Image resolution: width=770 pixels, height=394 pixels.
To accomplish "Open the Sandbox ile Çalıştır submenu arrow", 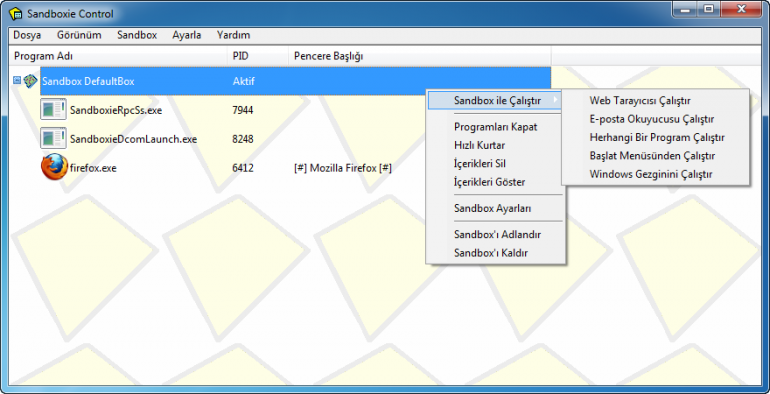I will [x=555, y=101].
